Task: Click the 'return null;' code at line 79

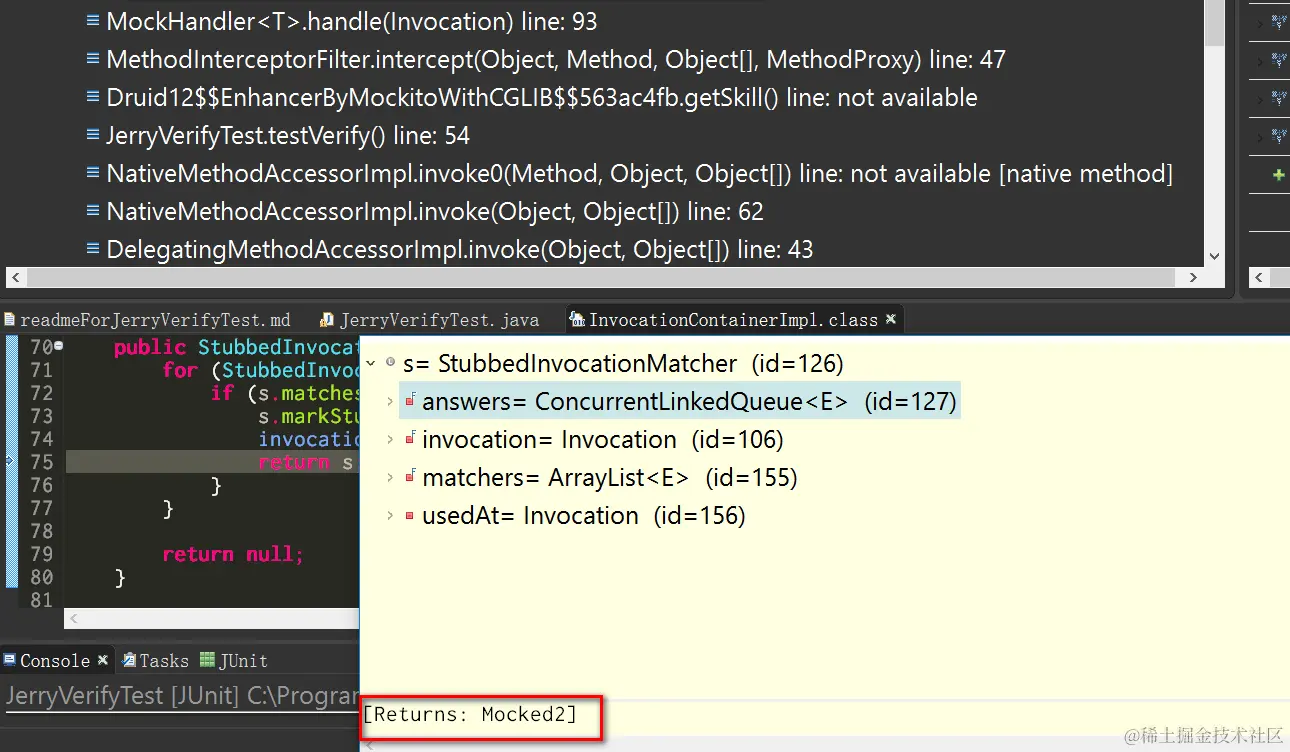Action: click(x=232, y=554)
